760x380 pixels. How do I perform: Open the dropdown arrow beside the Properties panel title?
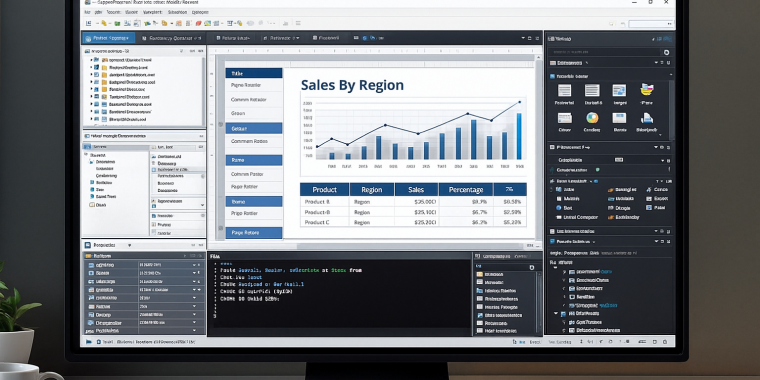point(129,245)
